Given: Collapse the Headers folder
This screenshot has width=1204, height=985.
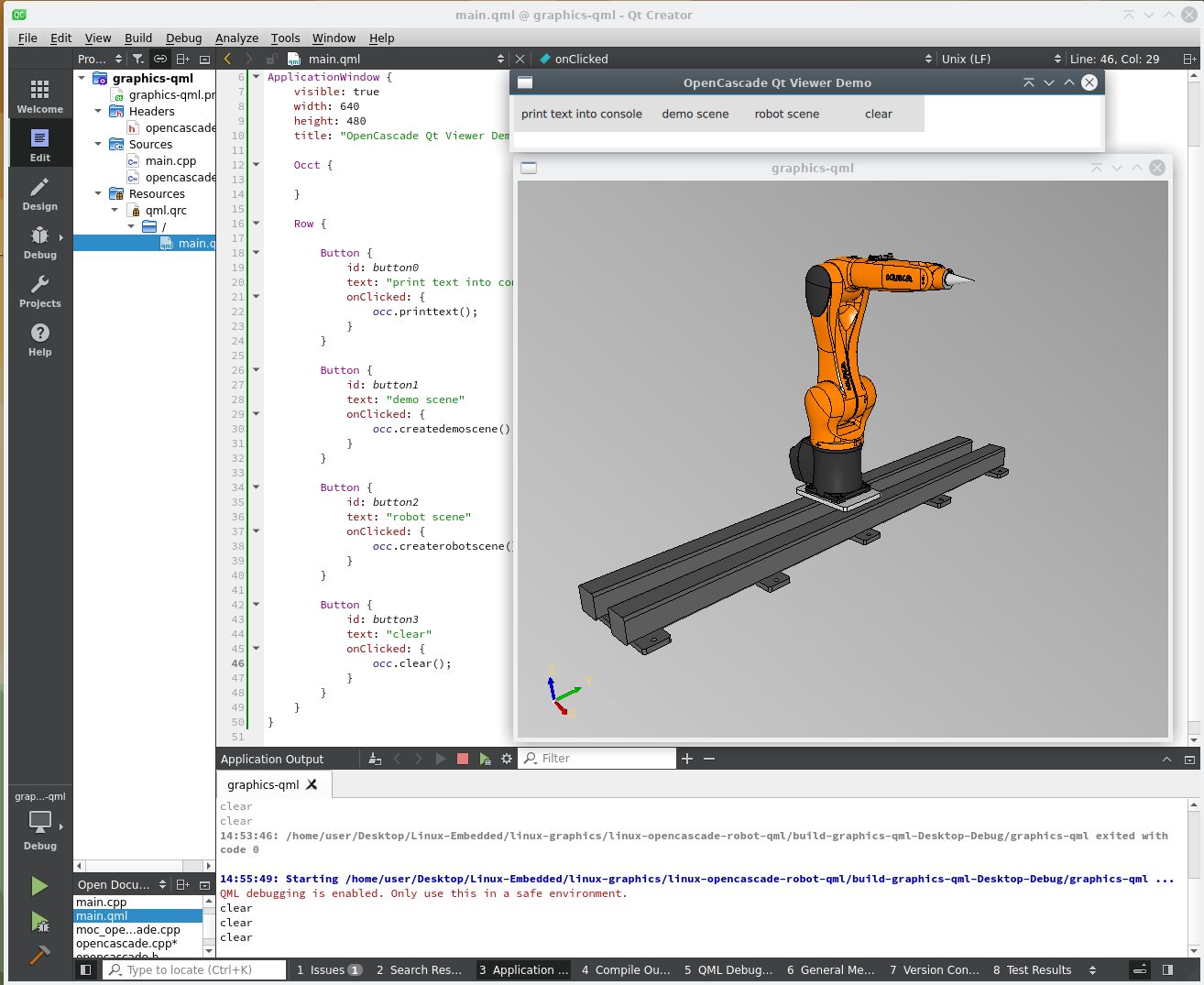Looking at the screenshot, I should (x=98, y=111).
